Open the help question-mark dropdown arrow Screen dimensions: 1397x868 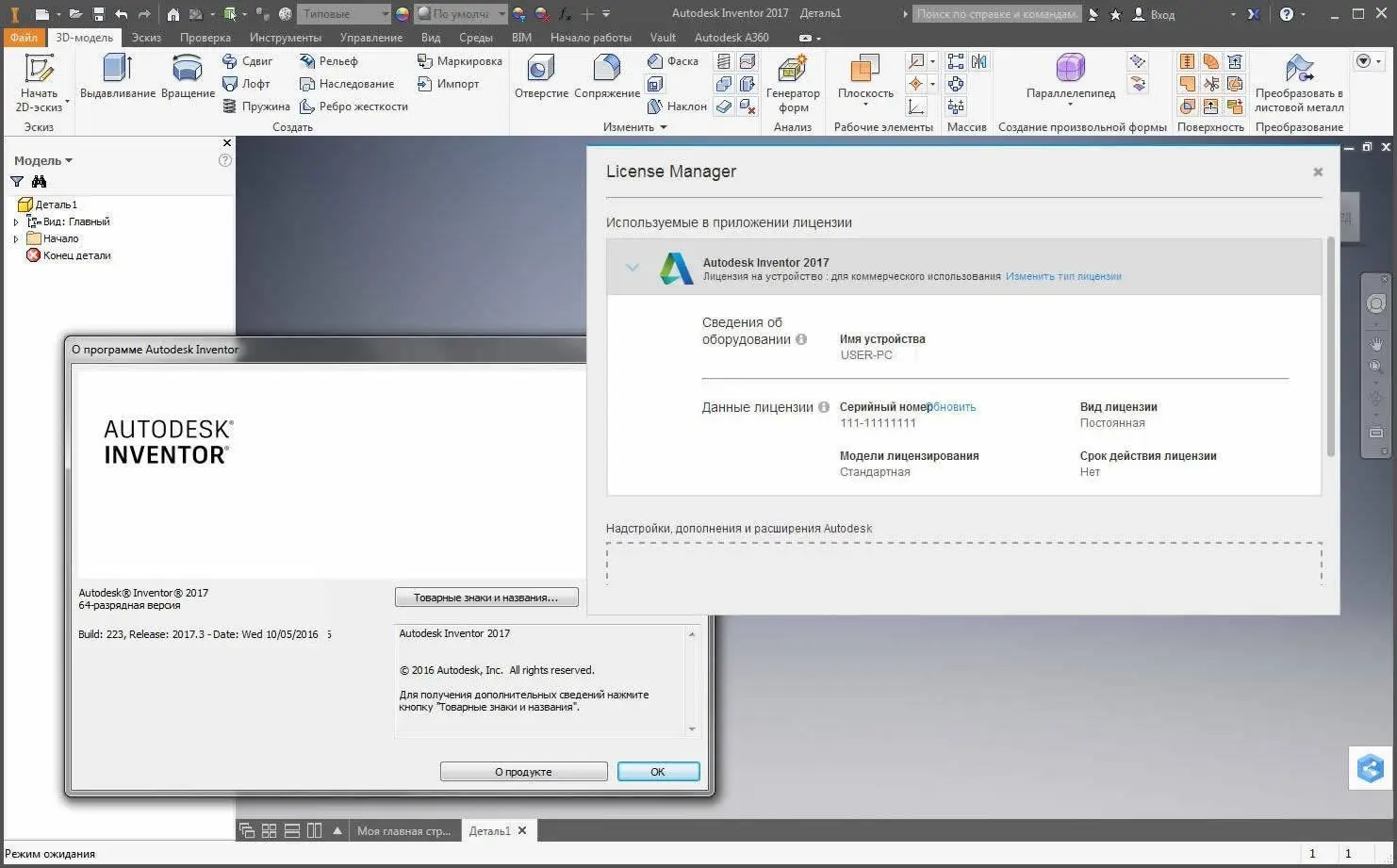1304,14
